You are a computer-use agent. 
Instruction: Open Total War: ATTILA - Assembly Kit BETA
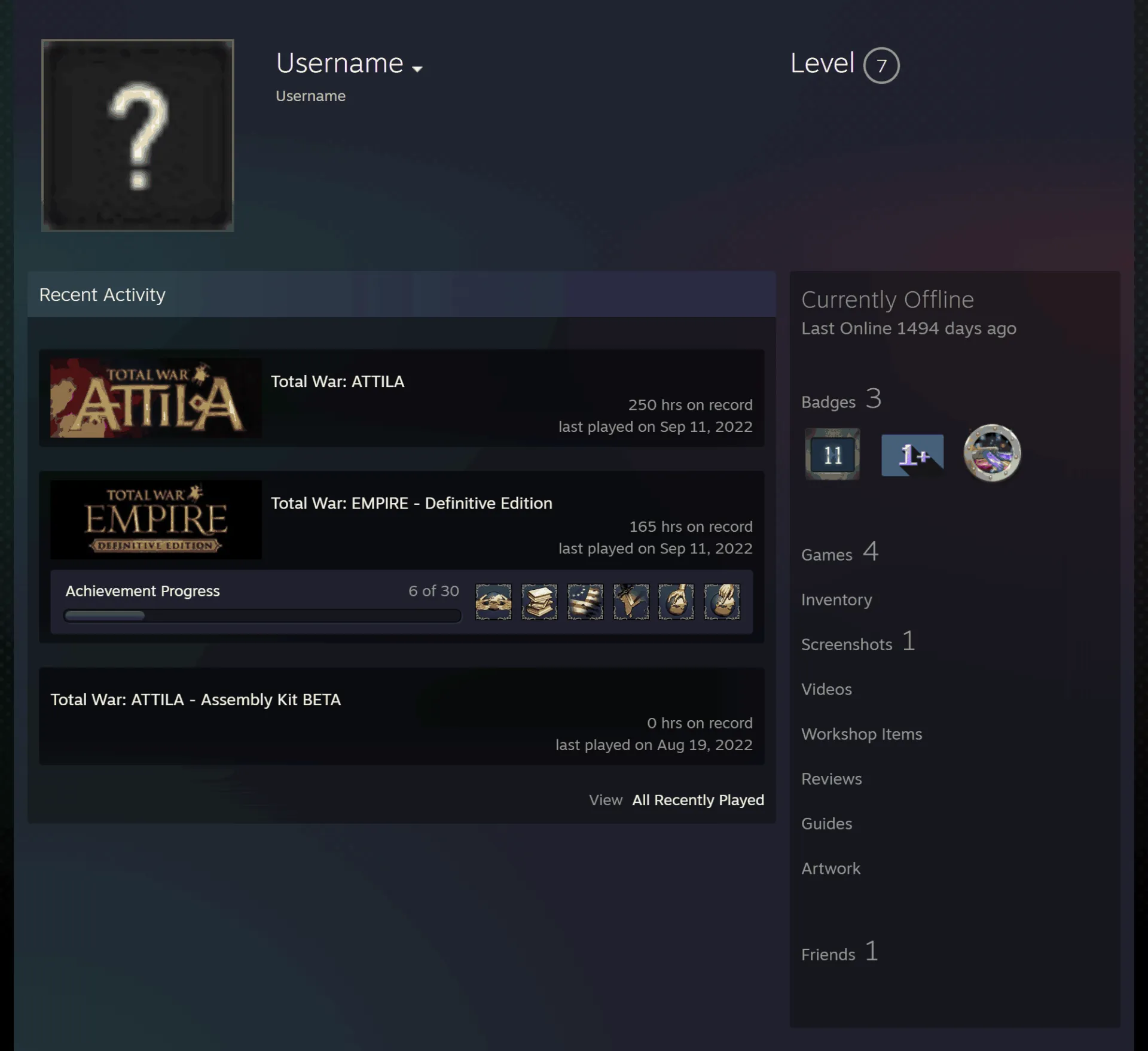tap(196, 699)
